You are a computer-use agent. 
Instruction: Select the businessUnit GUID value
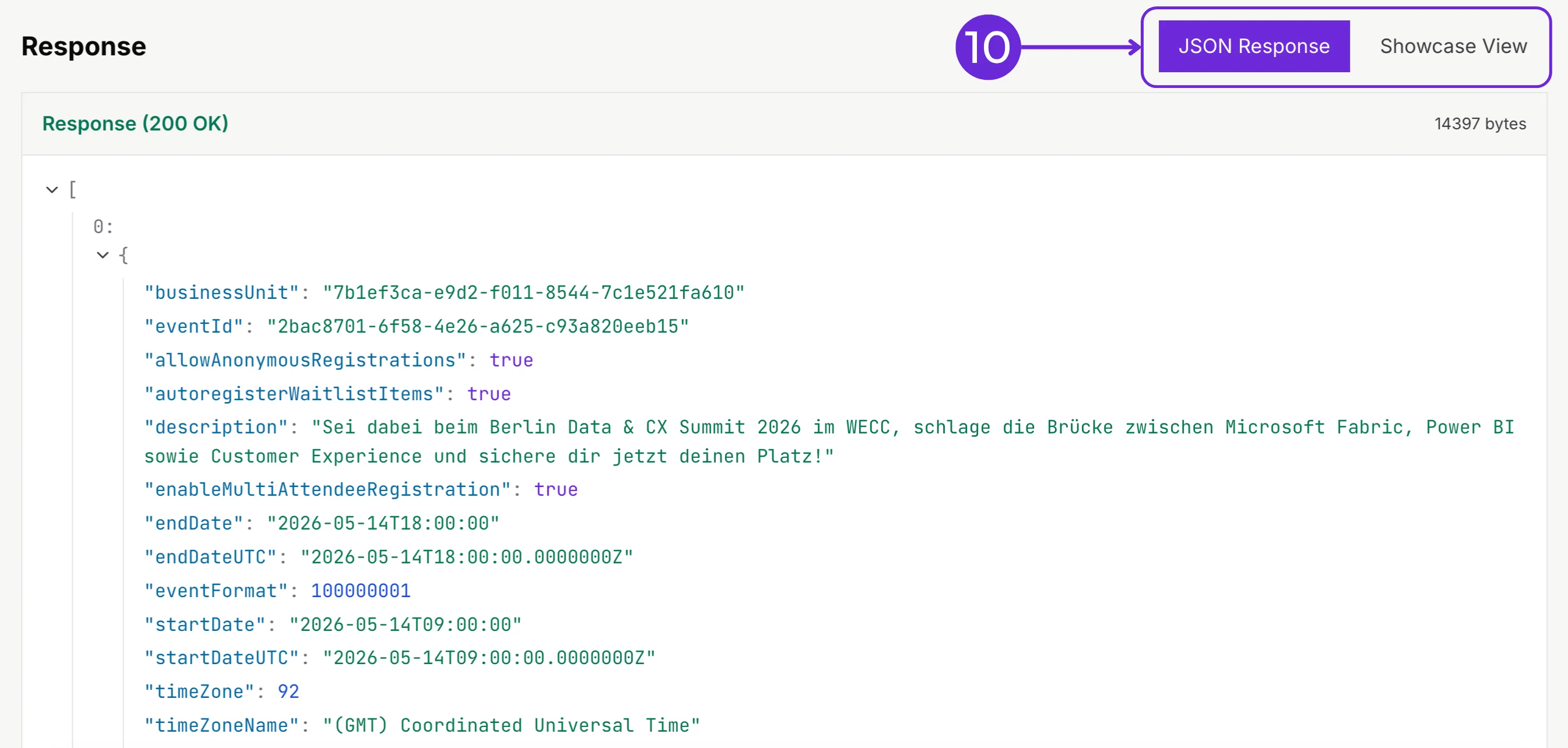click(533, 293)
